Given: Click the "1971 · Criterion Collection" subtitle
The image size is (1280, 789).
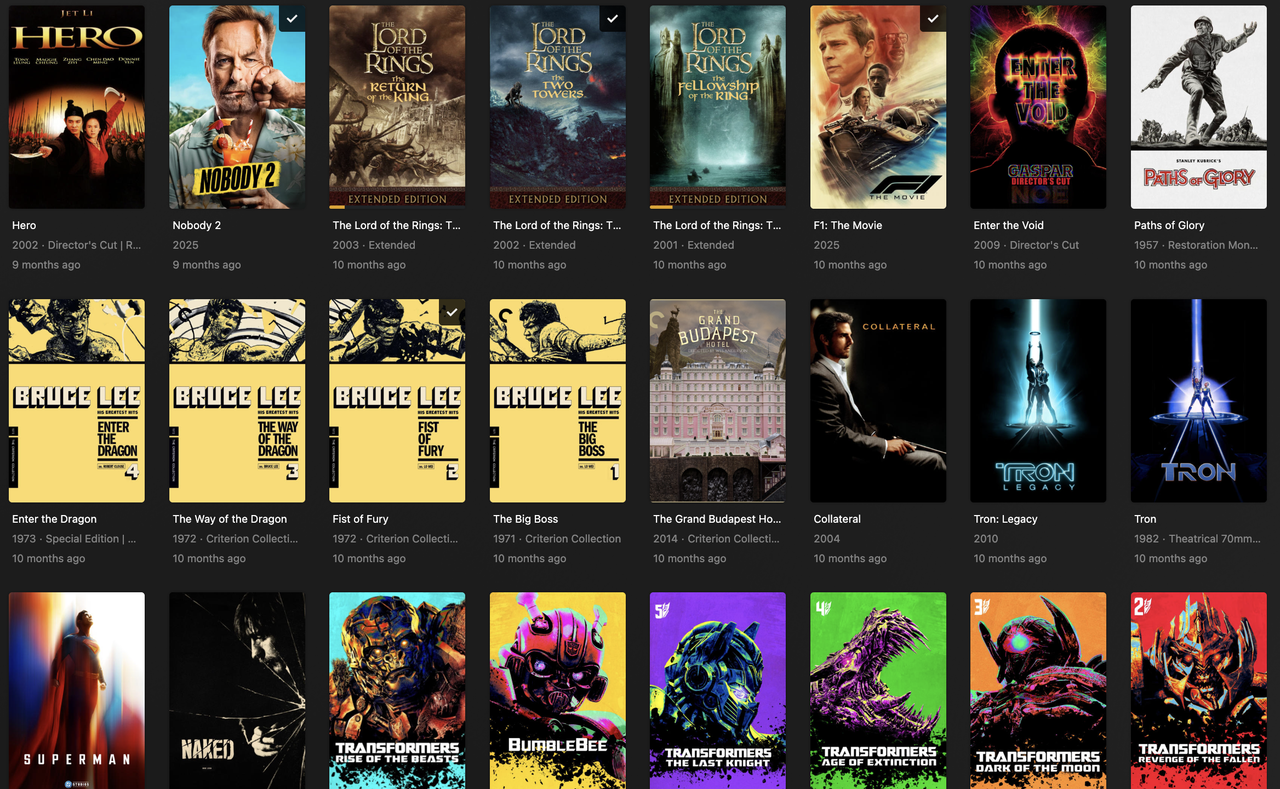Looking at the screenshot, I should (557, 539).
